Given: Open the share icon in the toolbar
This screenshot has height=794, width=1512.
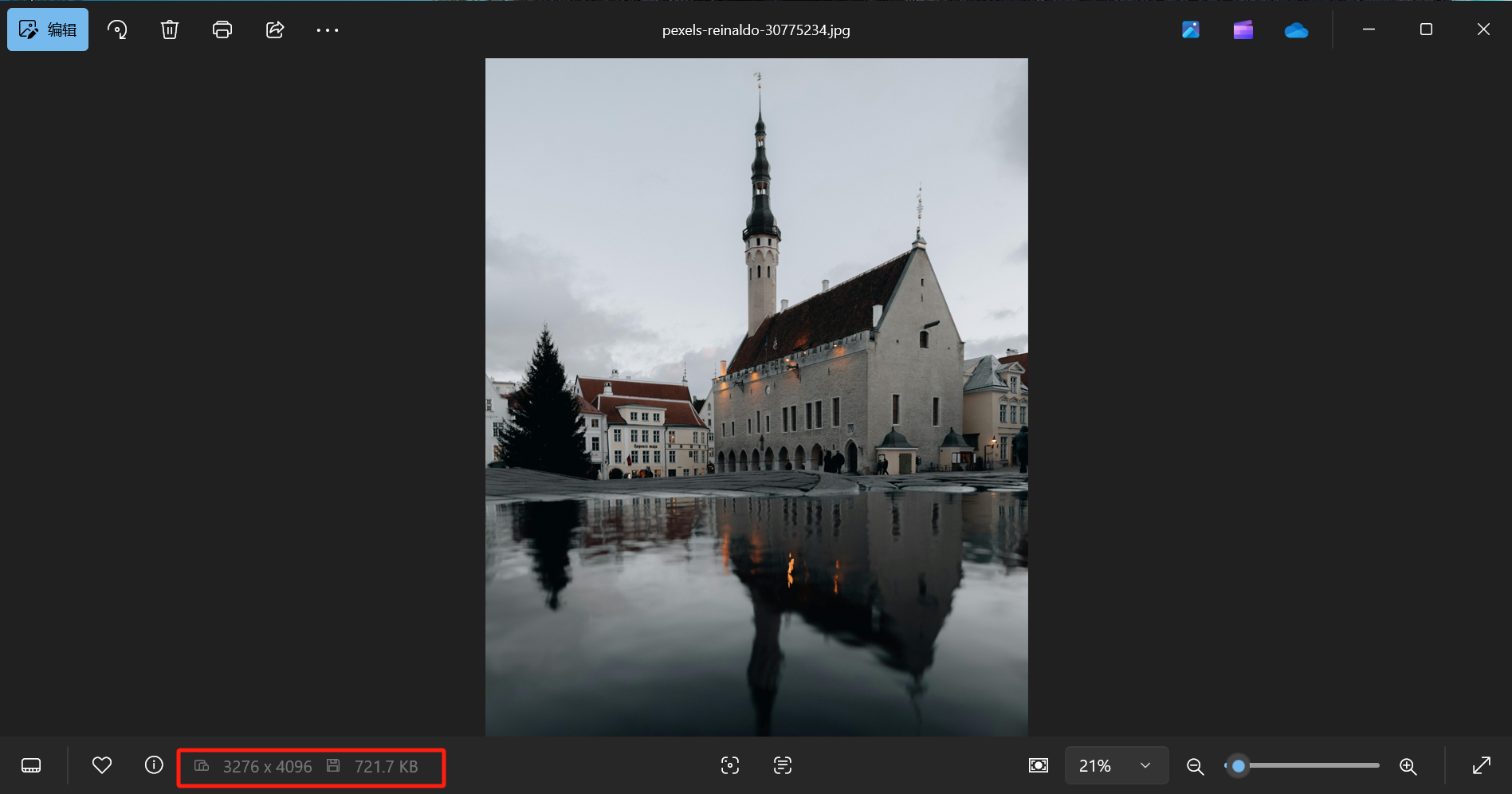Looking at the screenshot, I should tap(275, 29).
